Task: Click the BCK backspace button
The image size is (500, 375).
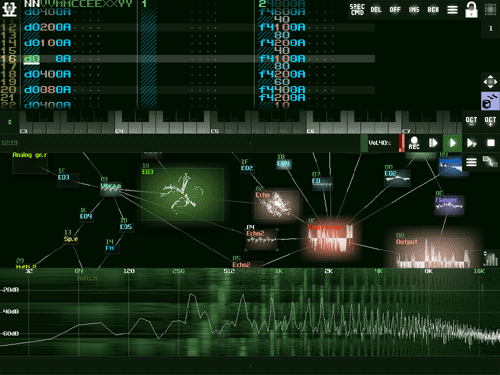Action: [433, 10]
